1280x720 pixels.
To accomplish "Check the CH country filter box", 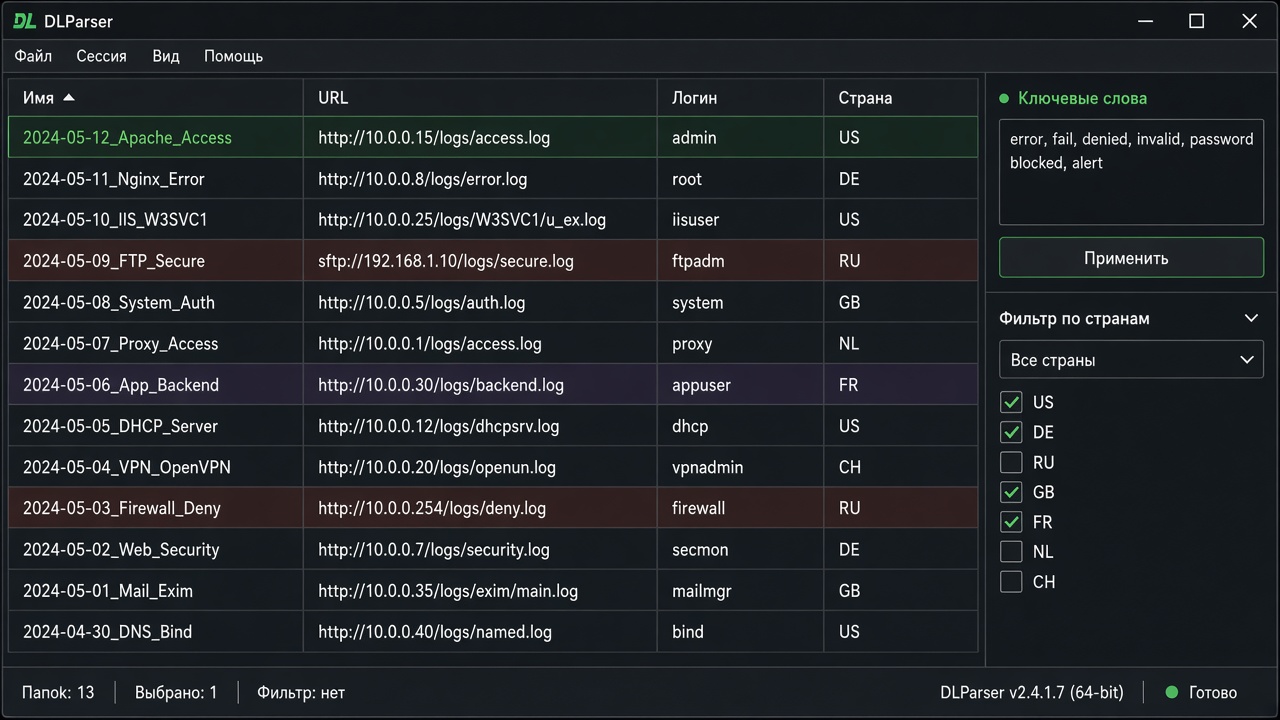I will tap(1011, 582).
